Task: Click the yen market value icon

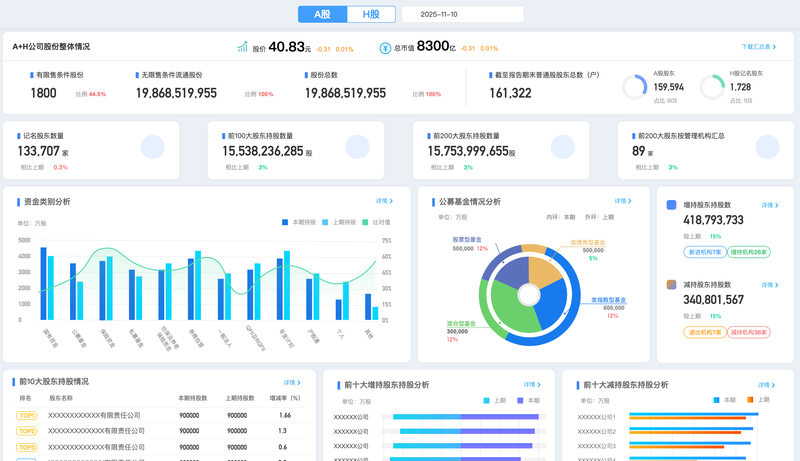Action: (x=385, y=48)
